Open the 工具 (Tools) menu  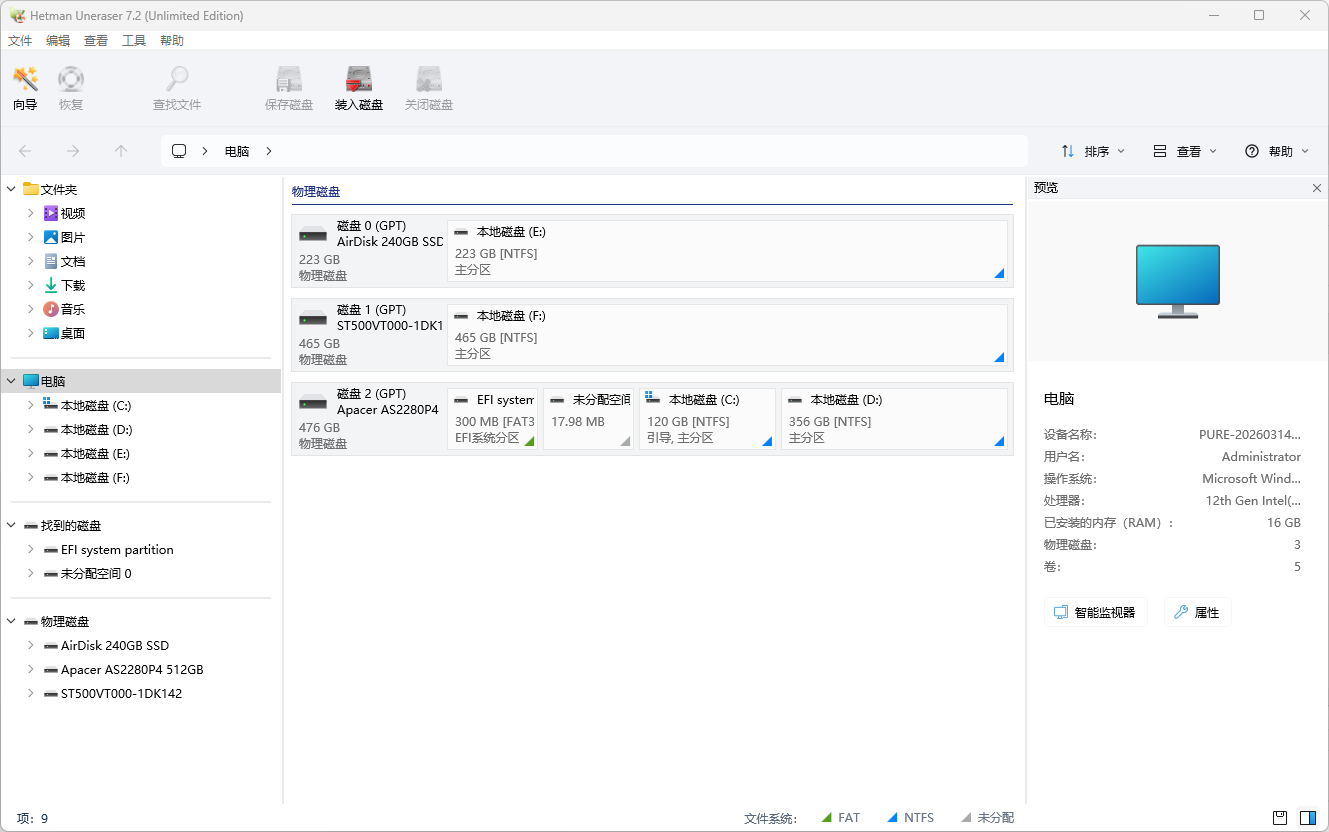(x=134, y=40)
